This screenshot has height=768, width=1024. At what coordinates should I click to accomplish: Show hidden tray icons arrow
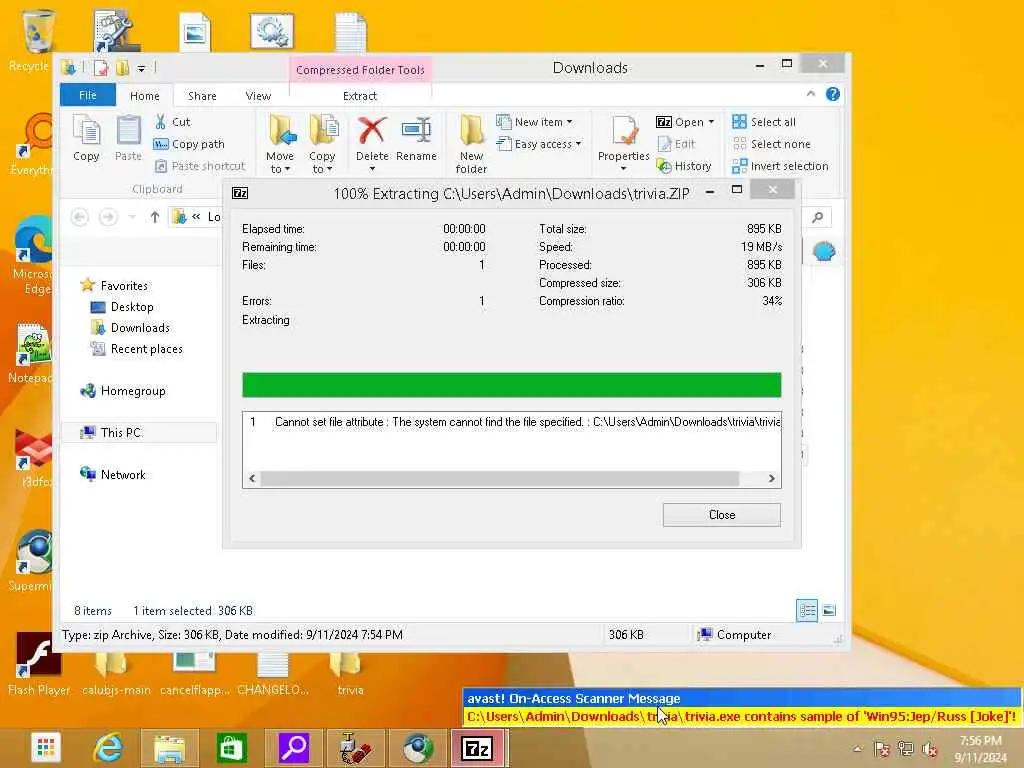pos(857,749)
